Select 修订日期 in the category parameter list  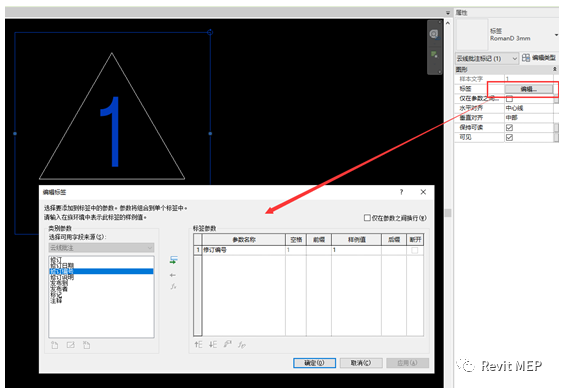click(x=62, y=265)
